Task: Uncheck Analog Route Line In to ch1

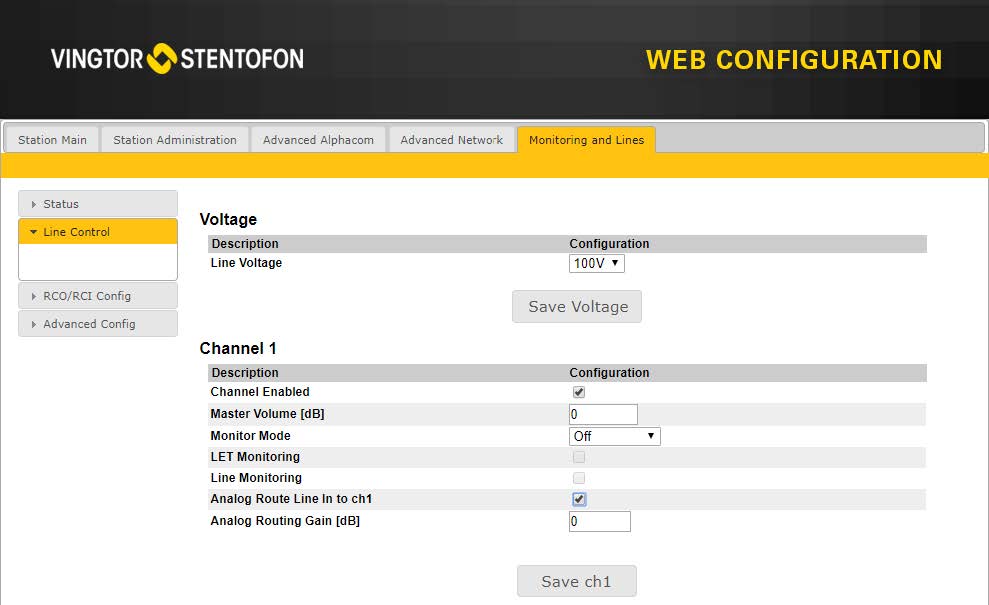Action: [x=579, y=499]
